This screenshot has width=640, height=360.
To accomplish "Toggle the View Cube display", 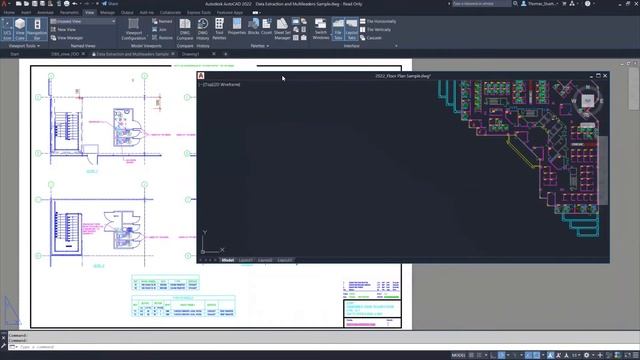I will coord(20,29).
